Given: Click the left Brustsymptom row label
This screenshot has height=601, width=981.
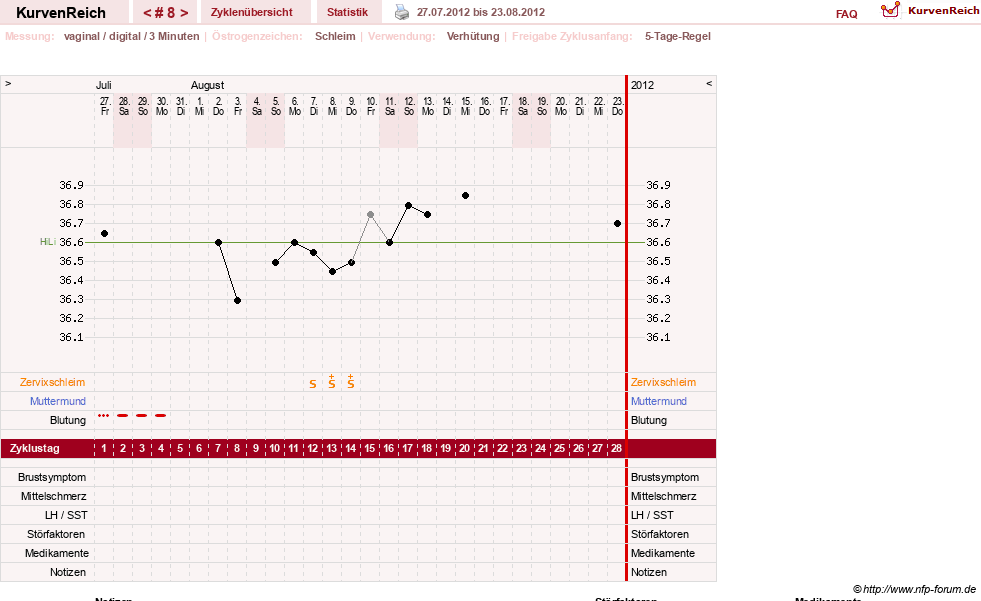Looking at the screenshot, I should tap(52, 477).
